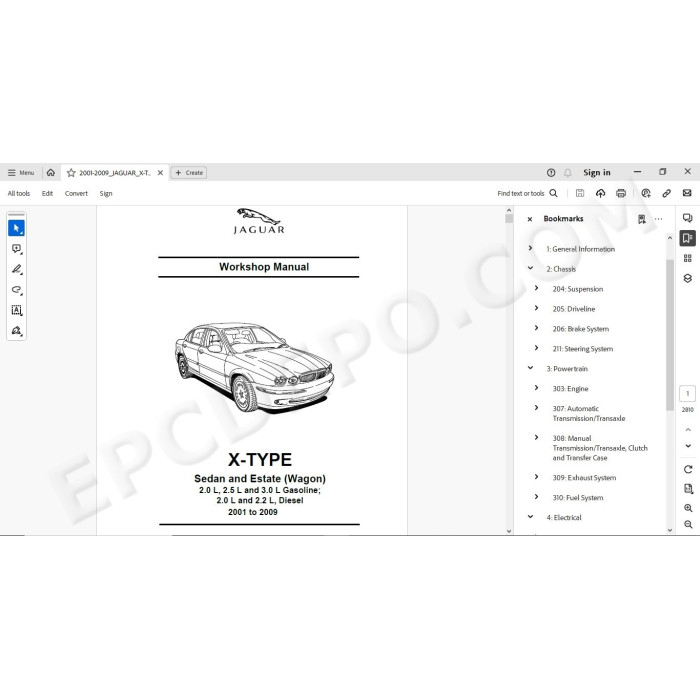Collapse 3: Powertrain bookmark
Viewport: 700px width, 700px height.
[x=530, y=368]
